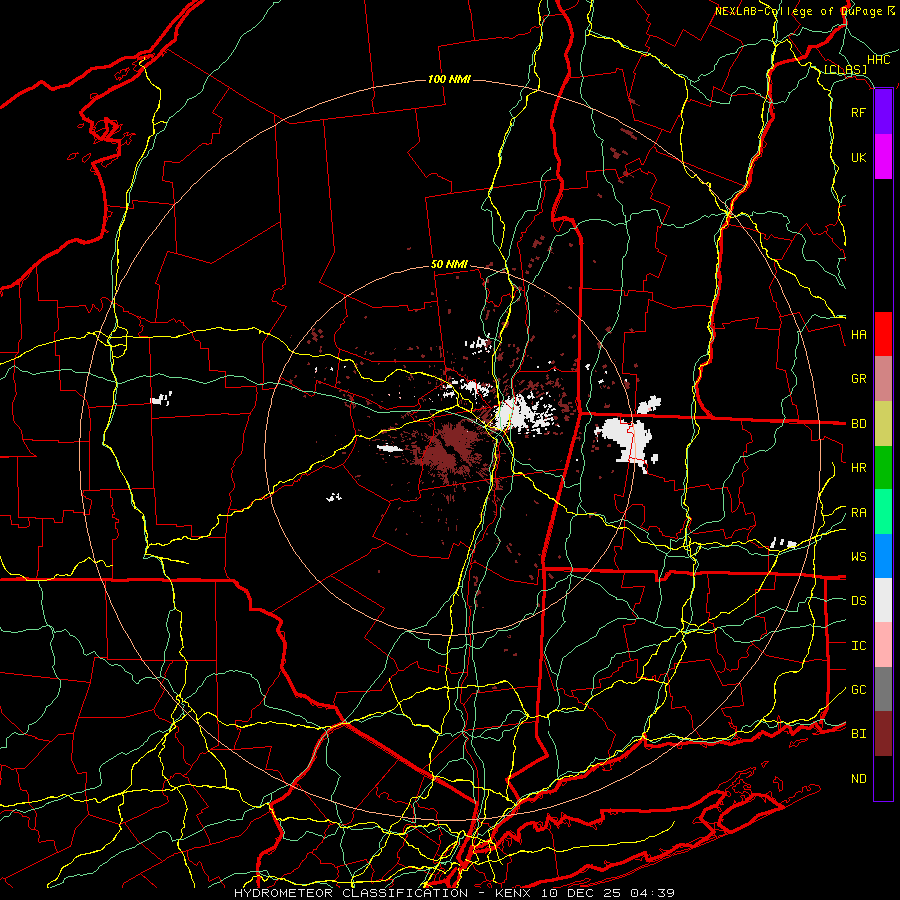Select the IC light-pink legend swatch
This screenshot has width=900, height=900.
coord(883,645)
